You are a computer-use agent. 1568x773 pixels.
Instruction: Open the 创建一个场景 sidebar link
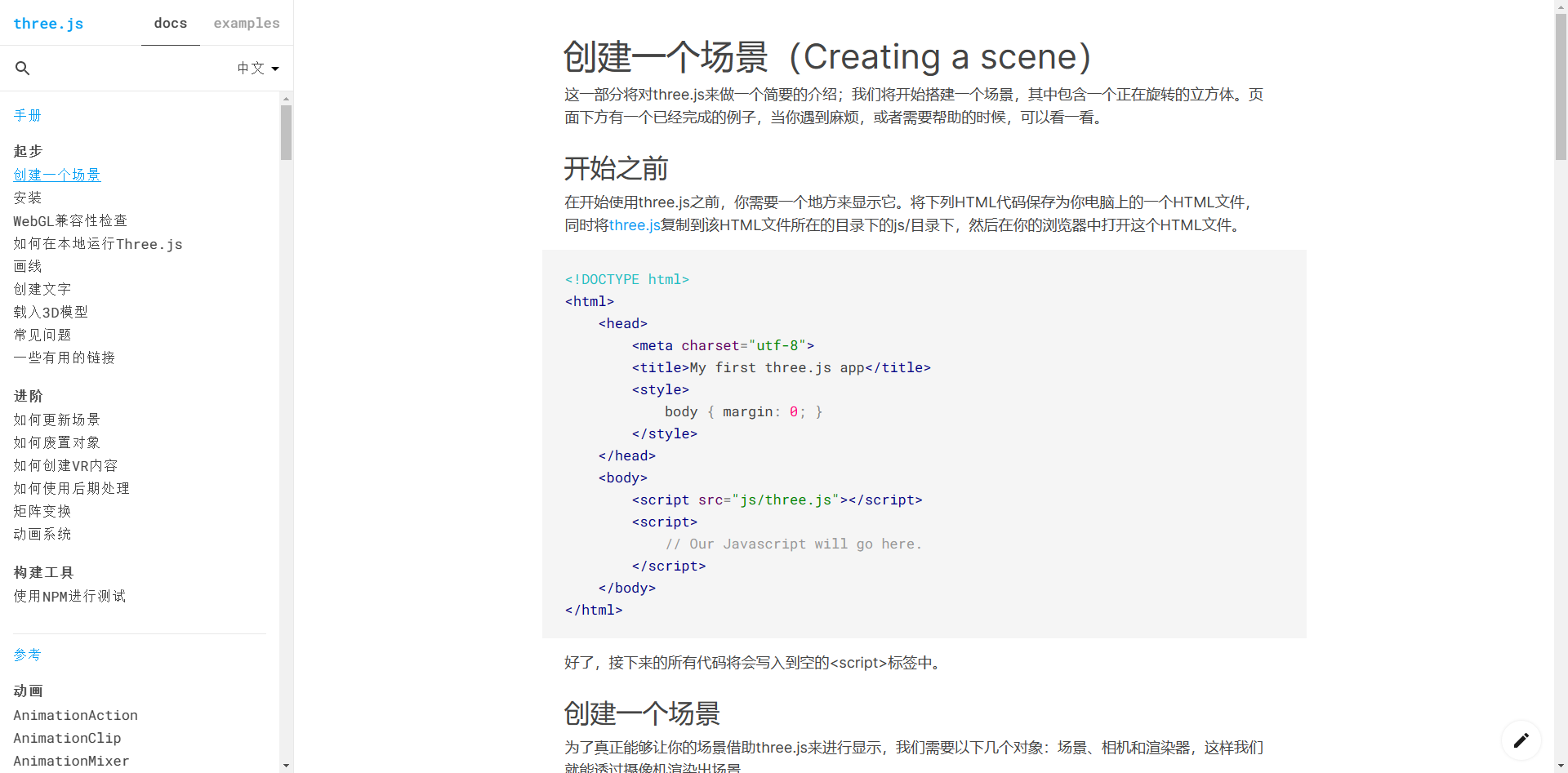[x=57, y=175]
